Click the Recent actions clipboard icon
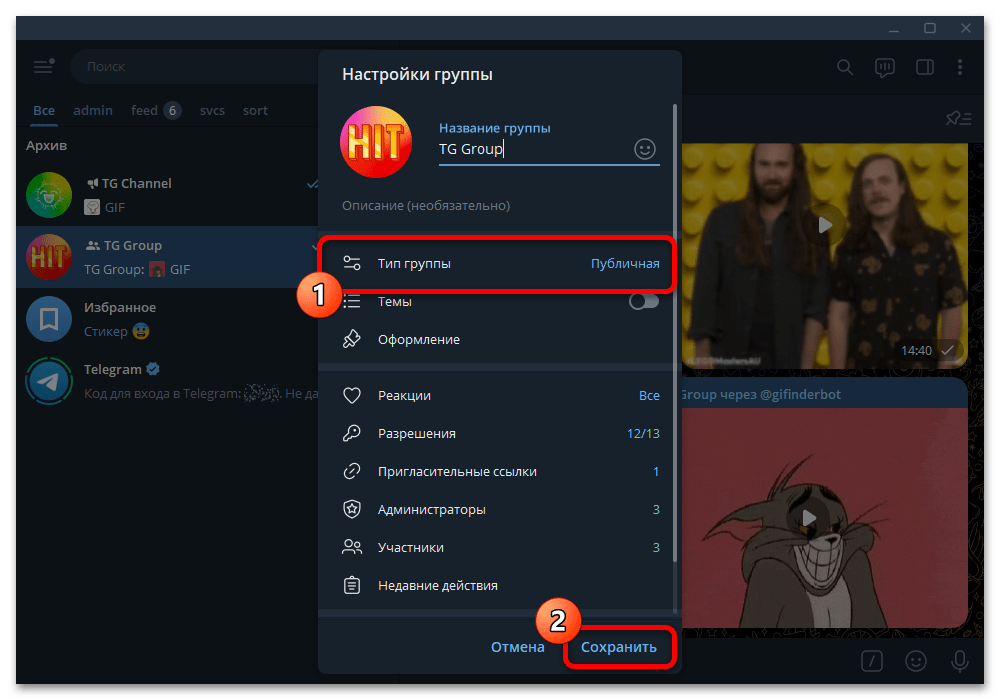 pyautogui.click(x=351, y=585)
